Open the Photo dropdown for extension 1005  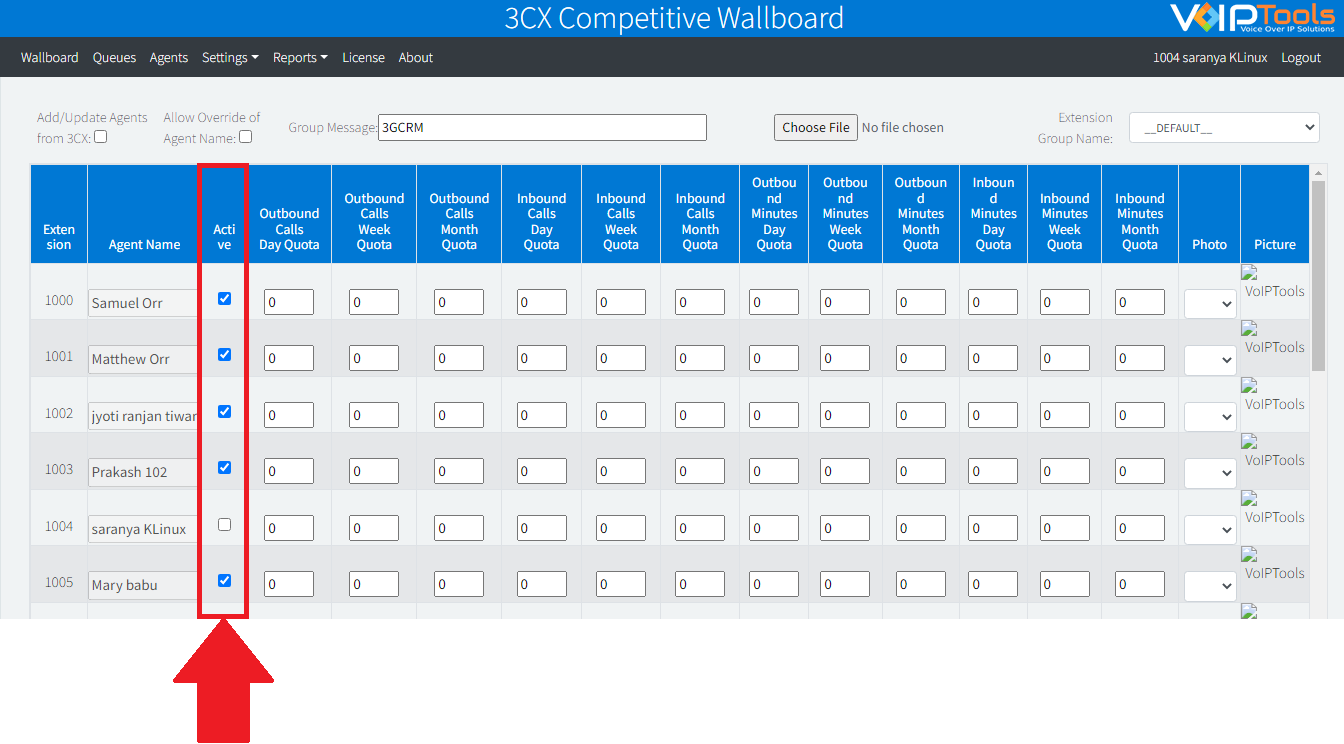[1210, 586]
